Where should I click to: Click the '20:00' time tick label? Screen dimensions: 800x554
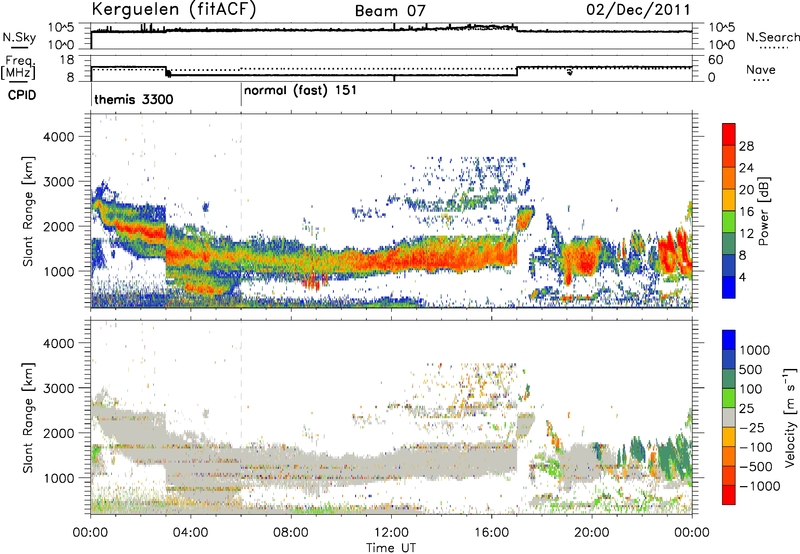591,533
